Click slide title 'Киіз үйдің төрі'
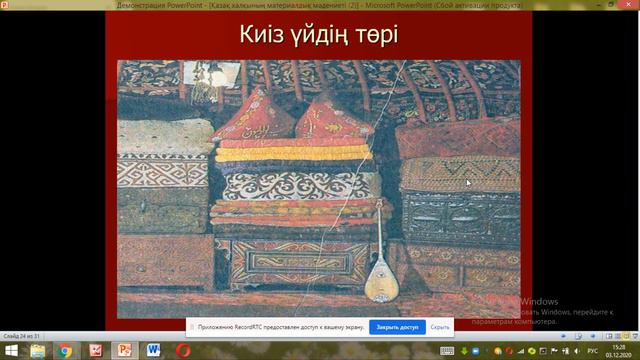Screen dimensions: 640x360 [x=319, y=33]
